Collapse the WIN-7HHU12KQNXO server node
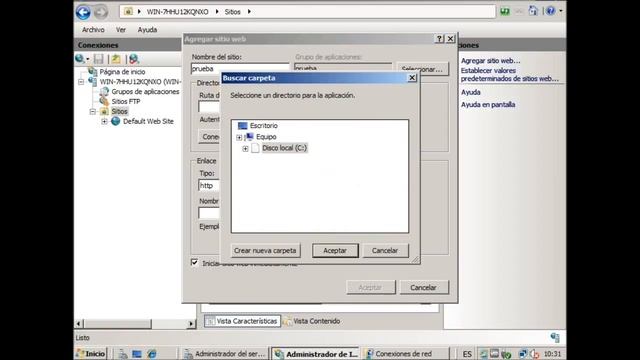640x360 pixels. point(81,82)
